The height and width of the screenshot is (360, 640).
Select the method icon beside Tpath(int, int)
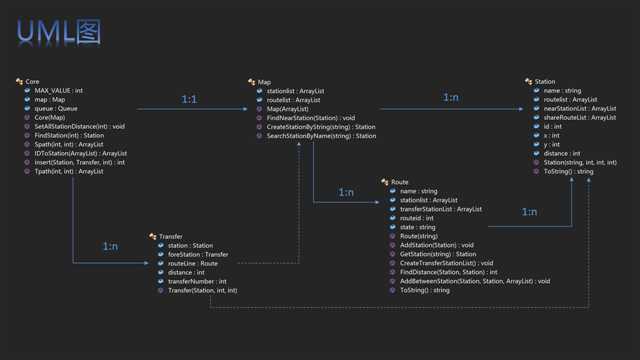click(x=27, y=171)
